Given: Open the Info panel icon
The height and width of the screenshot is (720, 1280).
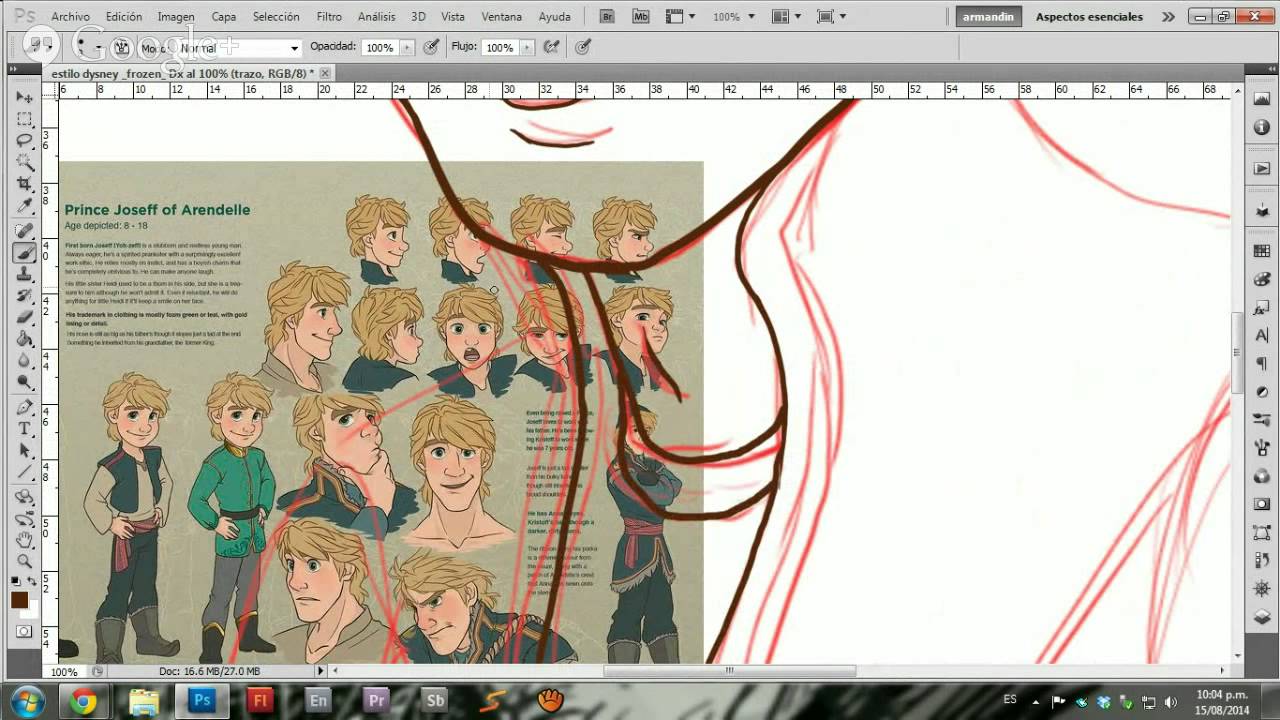Looking at the screenshot, I should click(1261, 127).
